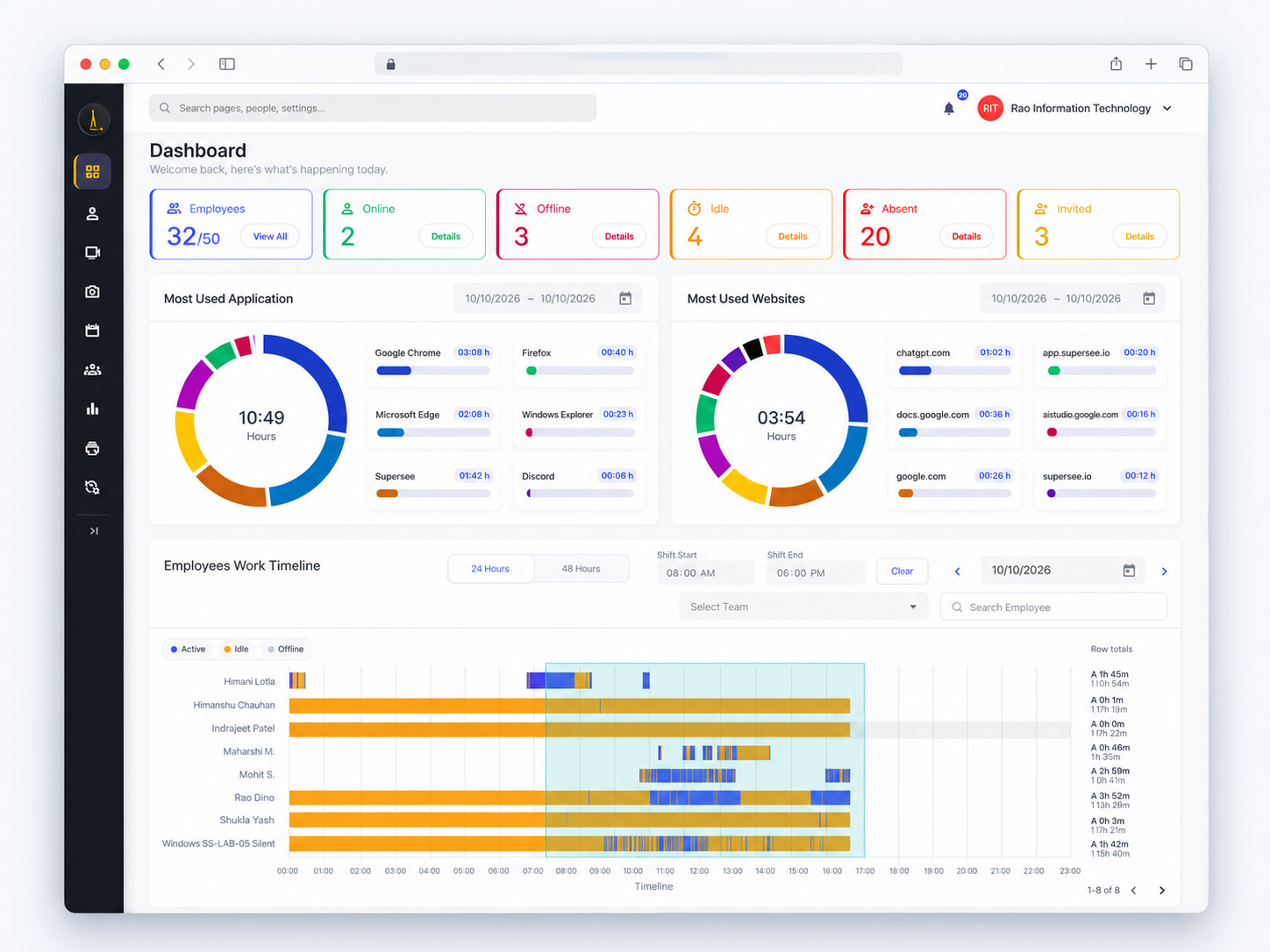Image resolution: width=1270 pixels, height=952 pixels.
Task: Open the dashboard grid icon in sidebar
Action: pos(92,172)
